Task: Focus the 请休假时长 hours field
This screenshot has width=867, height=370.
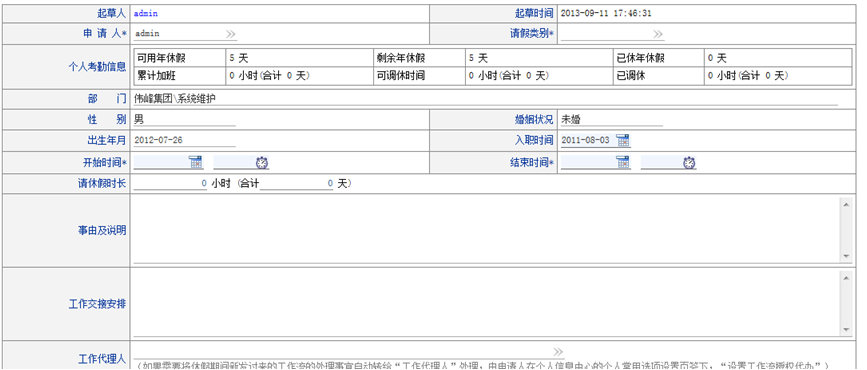Action: coord(170,184)
